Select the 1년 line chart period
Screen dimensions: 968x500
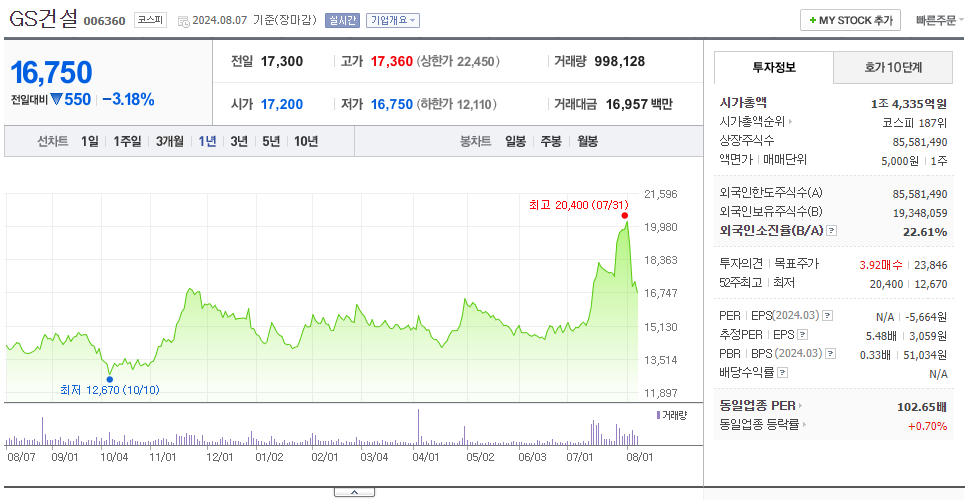pos(207,141)
